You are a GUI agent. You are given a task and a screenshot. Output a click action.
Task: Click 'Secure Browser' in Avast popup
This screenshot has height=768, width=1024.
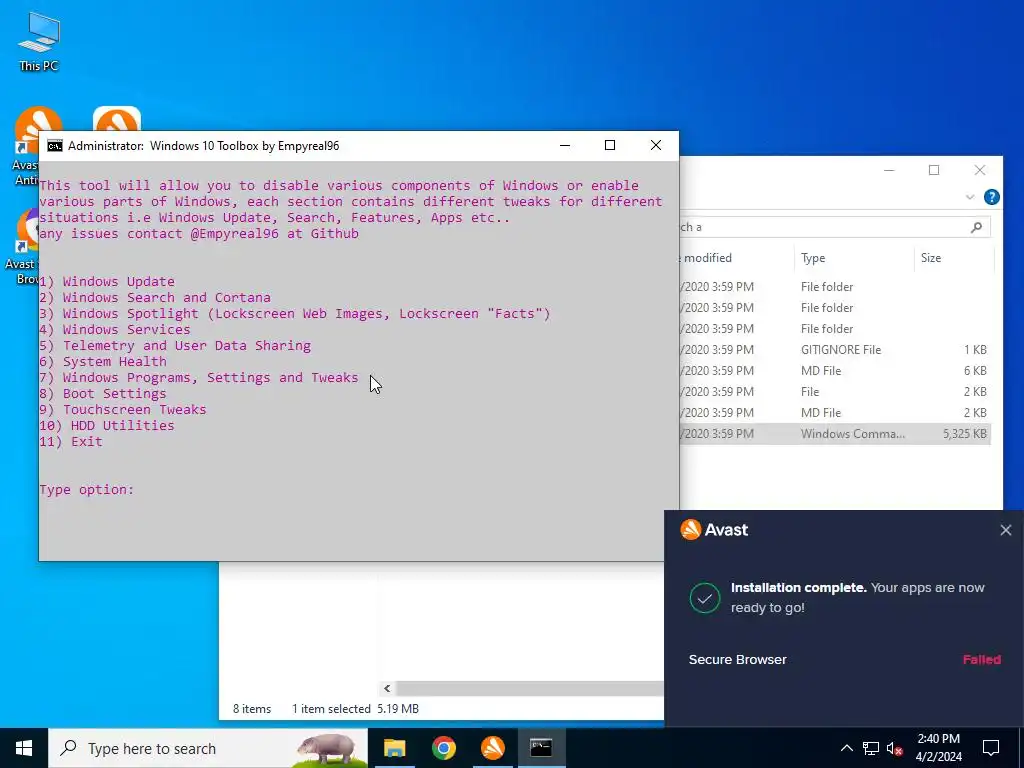pyautogui.click(x=737, y=660)
